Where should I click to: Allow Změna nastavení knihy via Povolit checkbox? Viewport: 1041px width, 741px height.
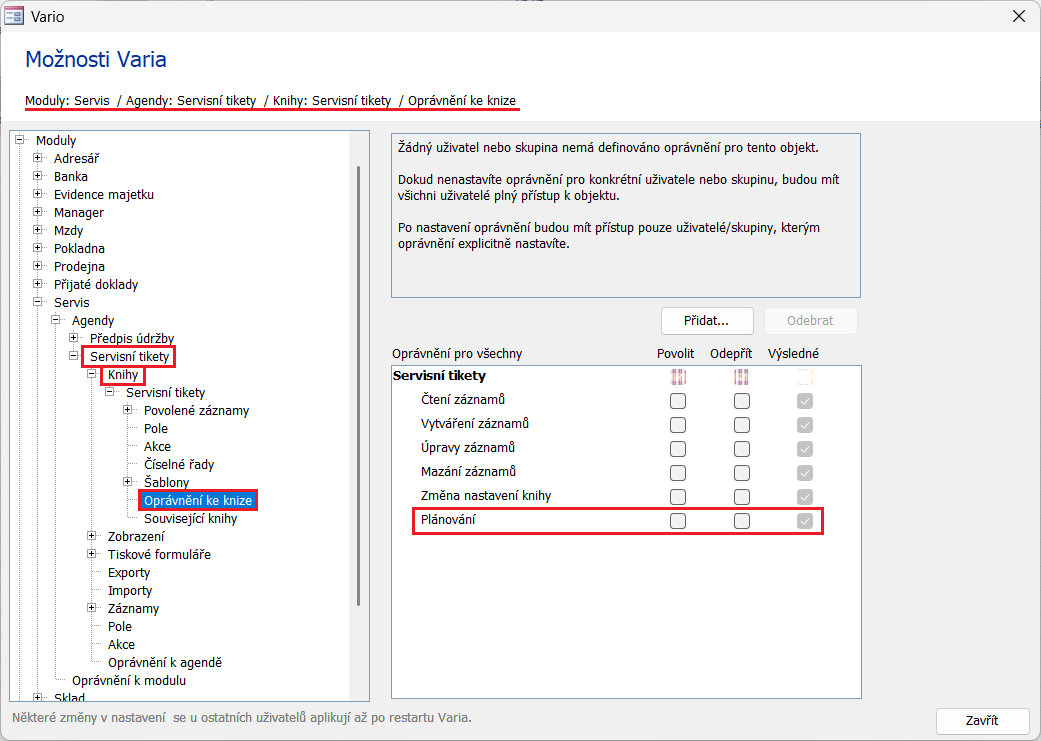pyautogui.click(x=678, y=497)
